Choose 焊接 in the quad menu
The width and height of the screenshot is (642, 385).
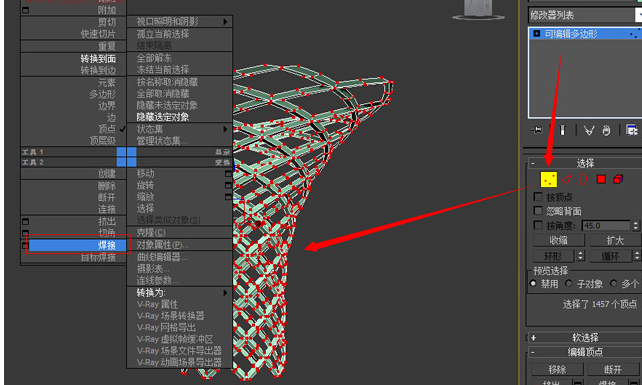pyautogui.click(x=77, y=245)
